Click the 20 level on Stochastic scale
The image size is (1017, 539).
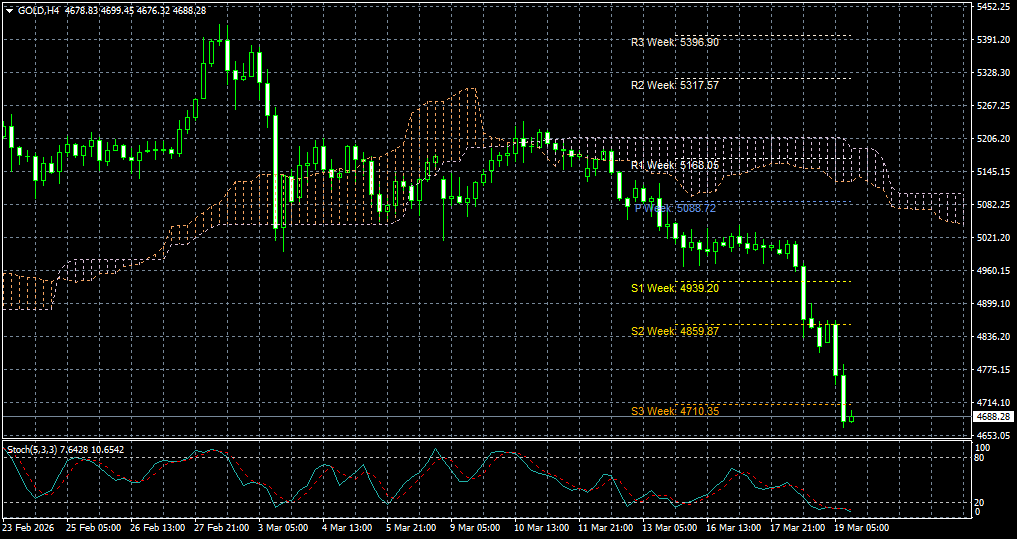click(981, 503)
